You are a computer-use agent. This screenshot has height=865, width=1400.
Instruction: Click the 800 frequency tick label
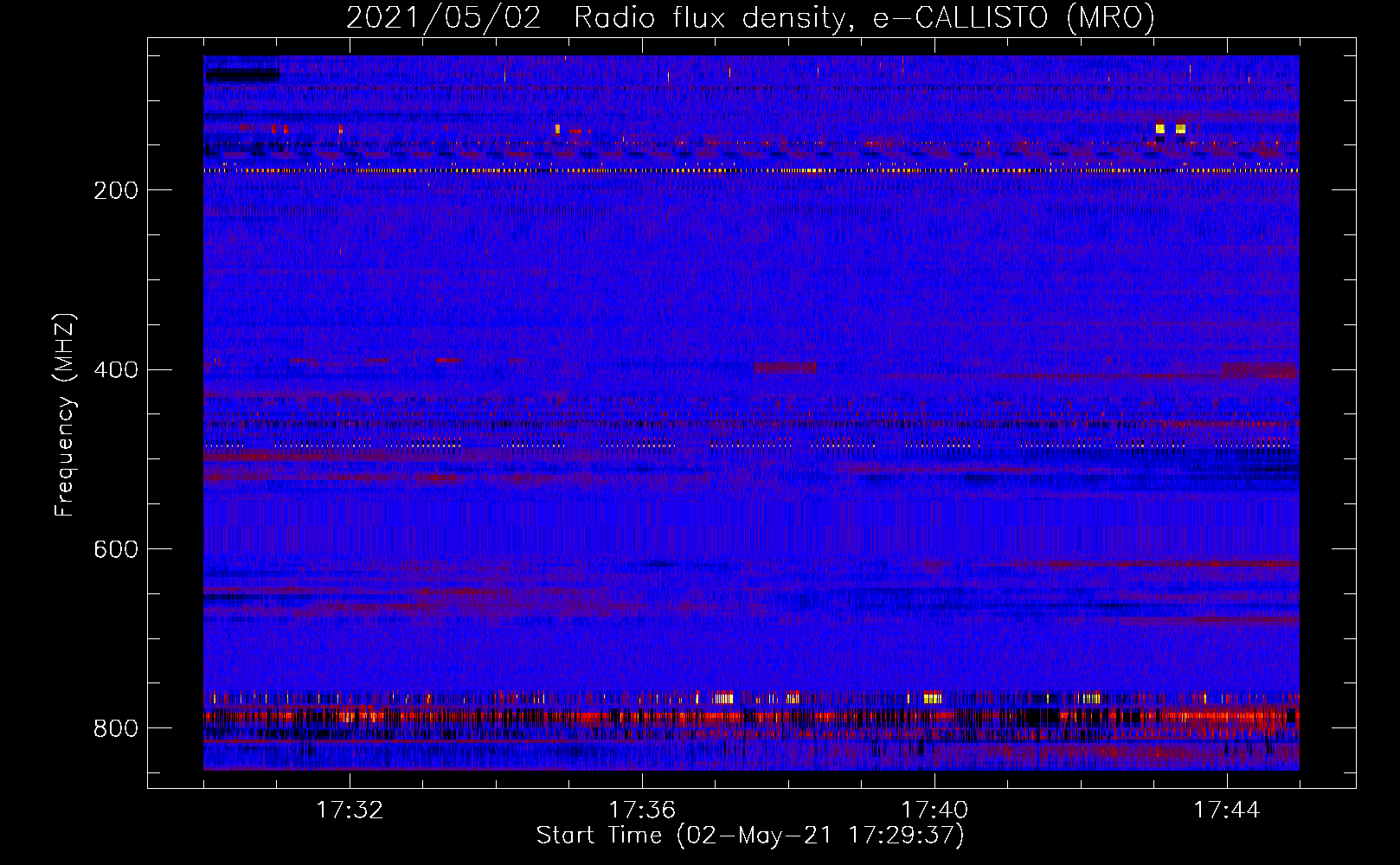(x=116, y=728)
